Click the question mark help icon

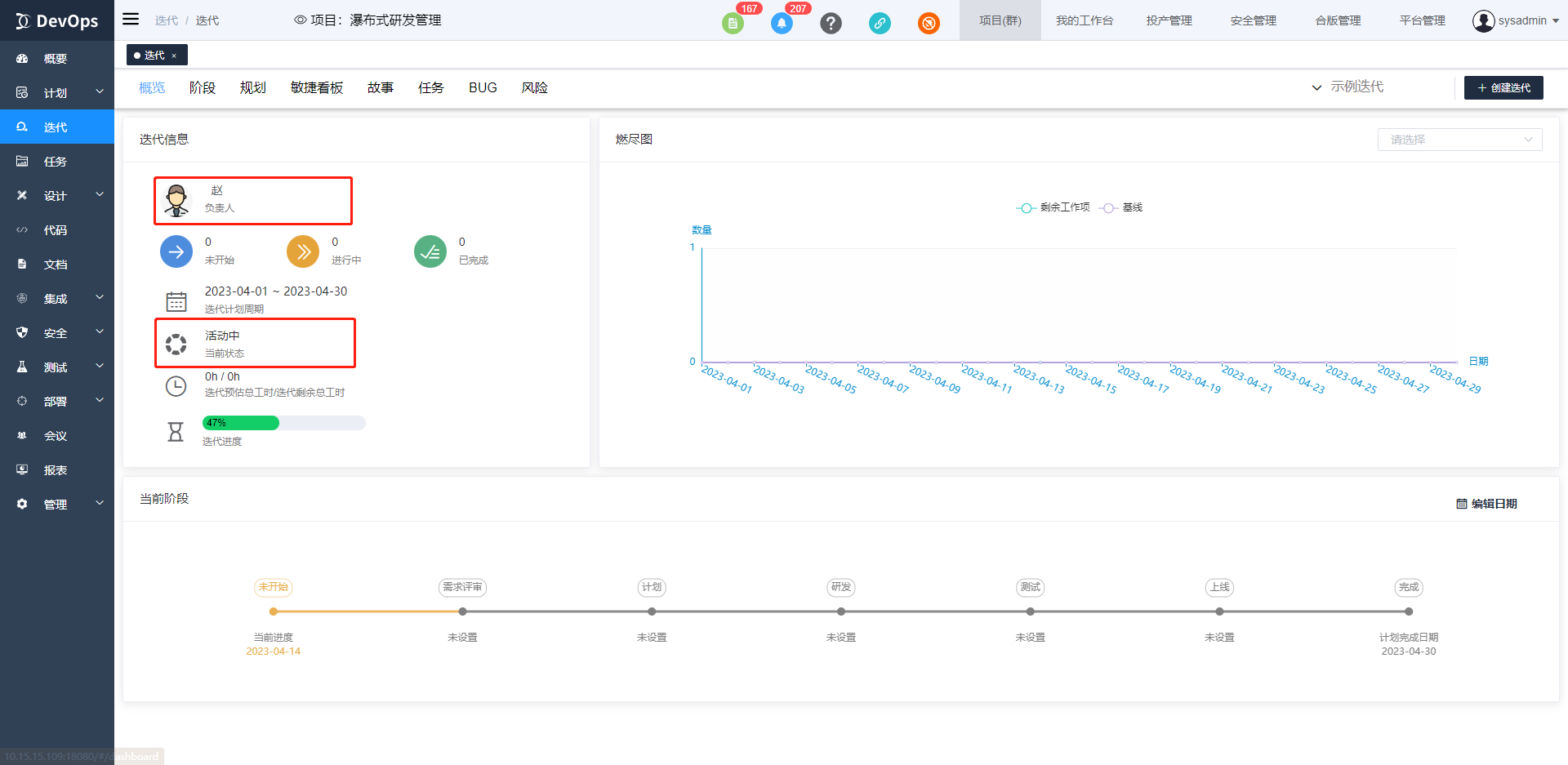tap(831, 24)
